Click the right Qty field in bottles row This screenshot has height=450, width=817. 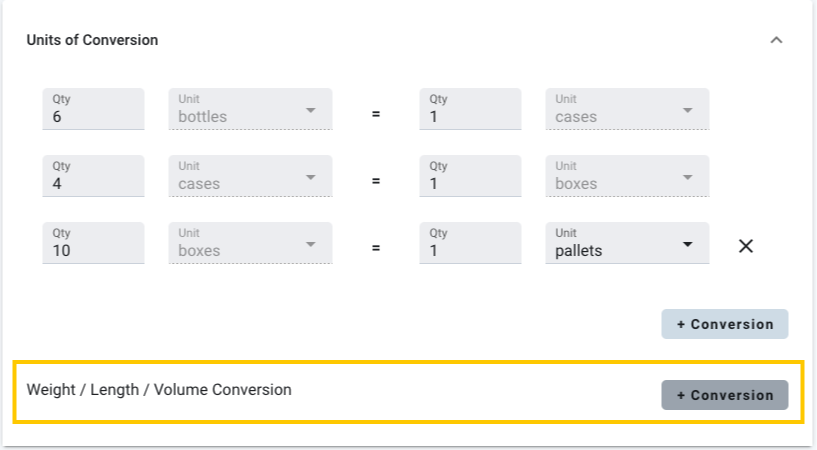[470, 109]
